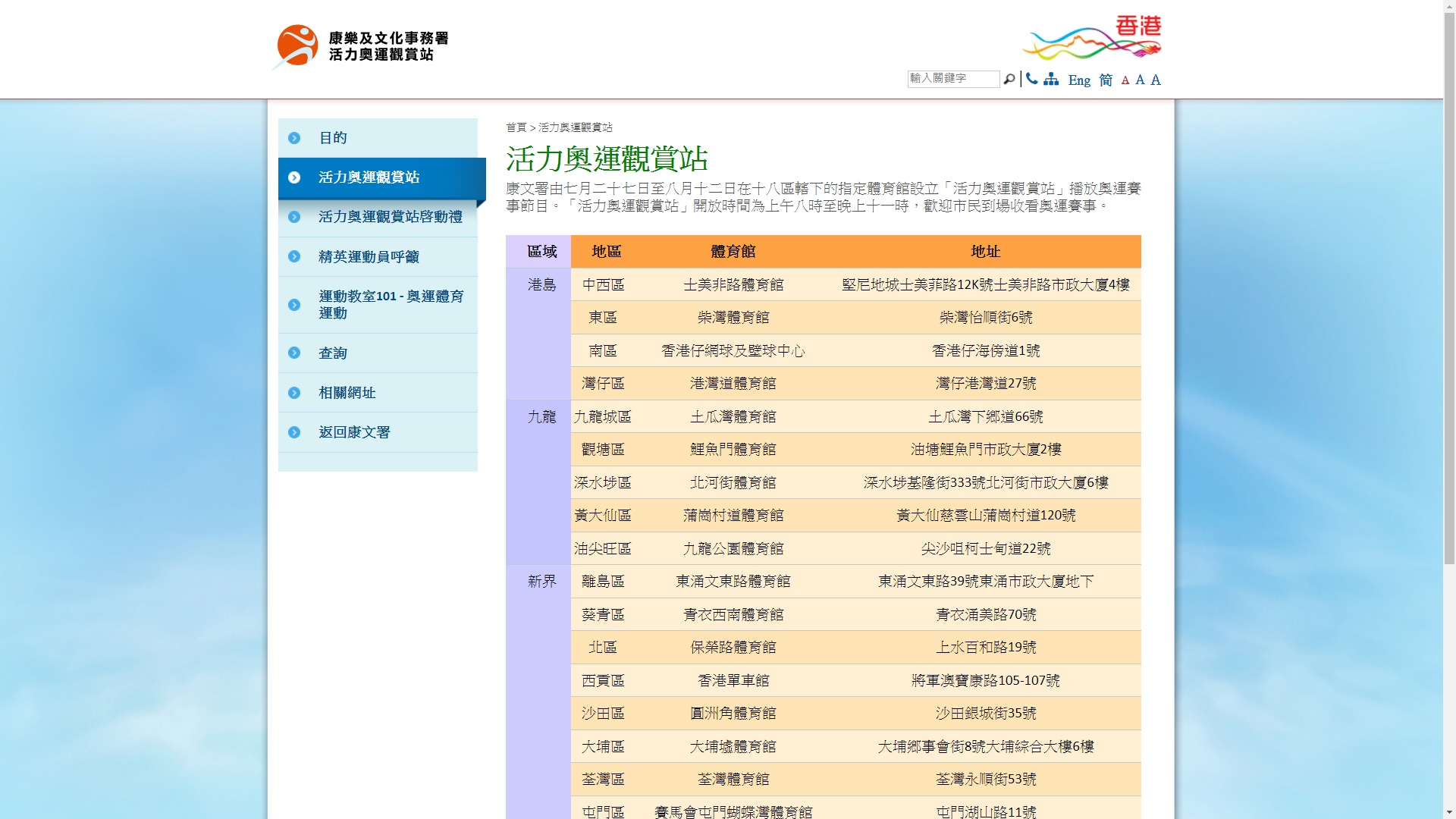Select the medium font size A
Screen dimensions: 1456x819
(x=1140, y=80)
